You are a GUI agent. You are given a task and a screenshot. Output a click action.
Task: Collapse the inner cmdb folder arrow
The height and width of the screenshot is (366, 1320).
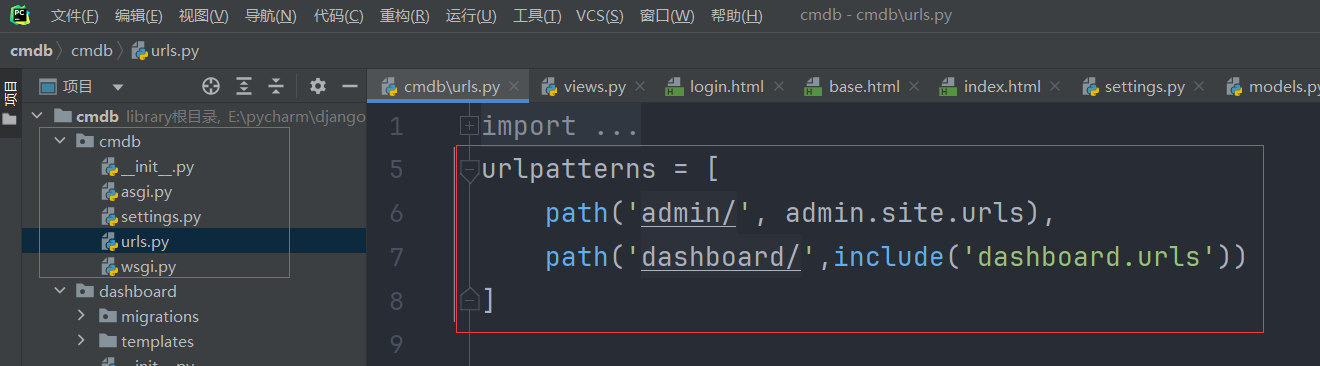coord(60,141)
